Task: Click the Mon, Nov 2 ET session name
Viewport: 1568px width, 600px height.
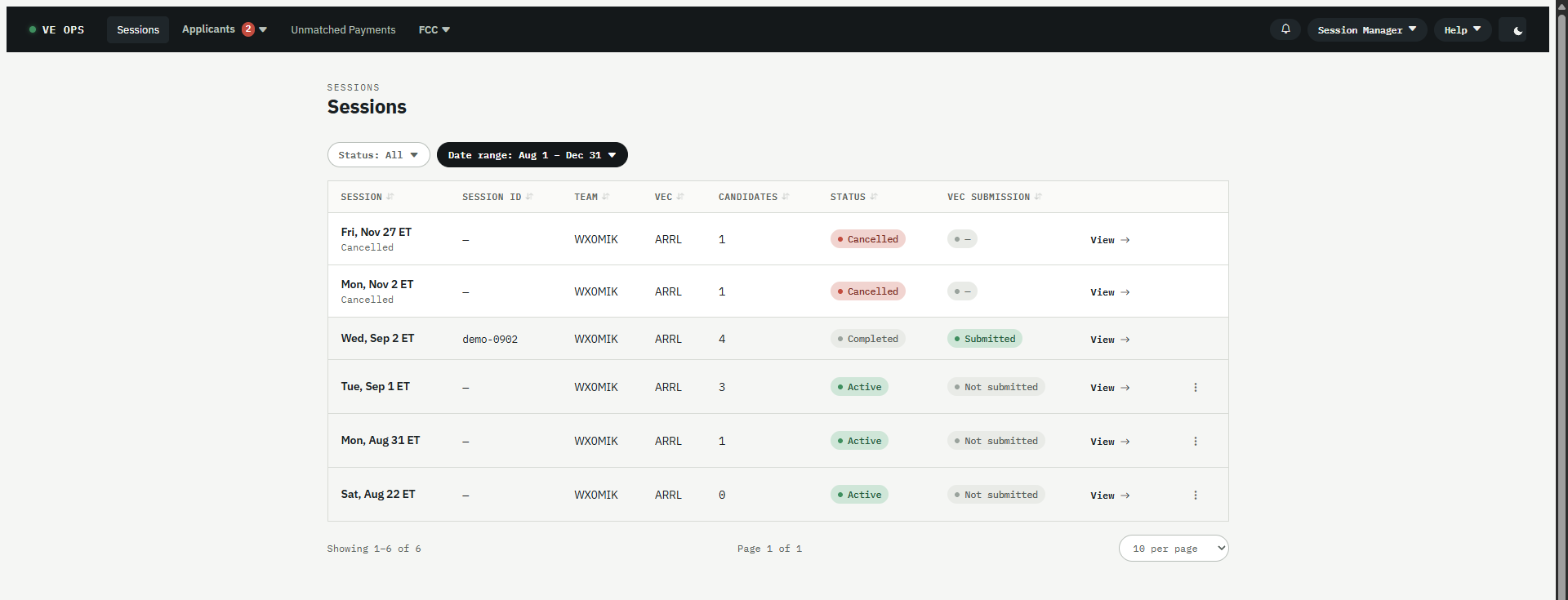Action: click(x=377, y=284)
